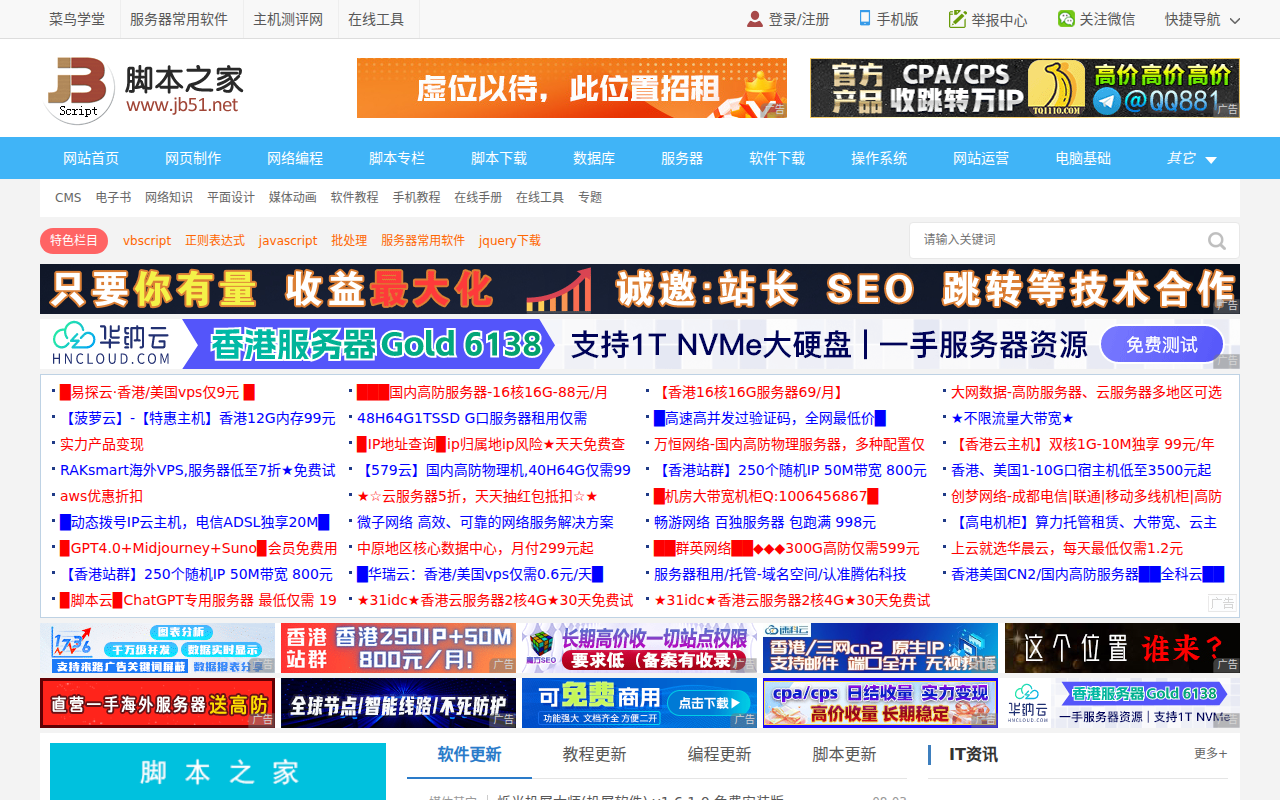1280x800 pixels.
Task: Open the 操作系统 nav item
Action: pos(879,158)
